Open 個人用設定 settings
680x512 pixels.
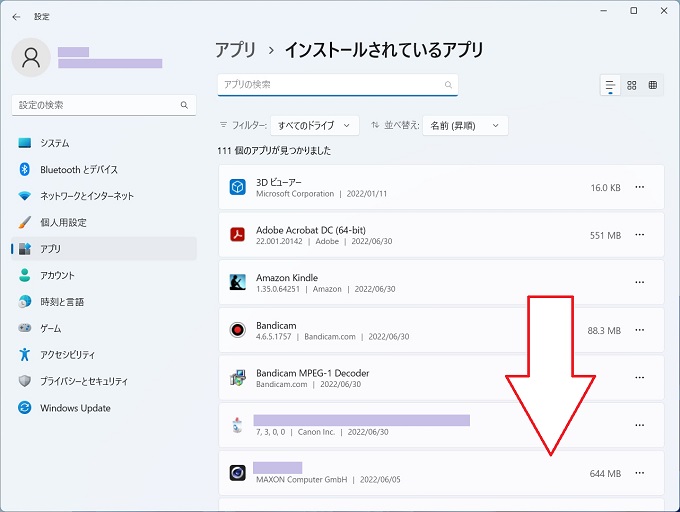click(104, 222)
